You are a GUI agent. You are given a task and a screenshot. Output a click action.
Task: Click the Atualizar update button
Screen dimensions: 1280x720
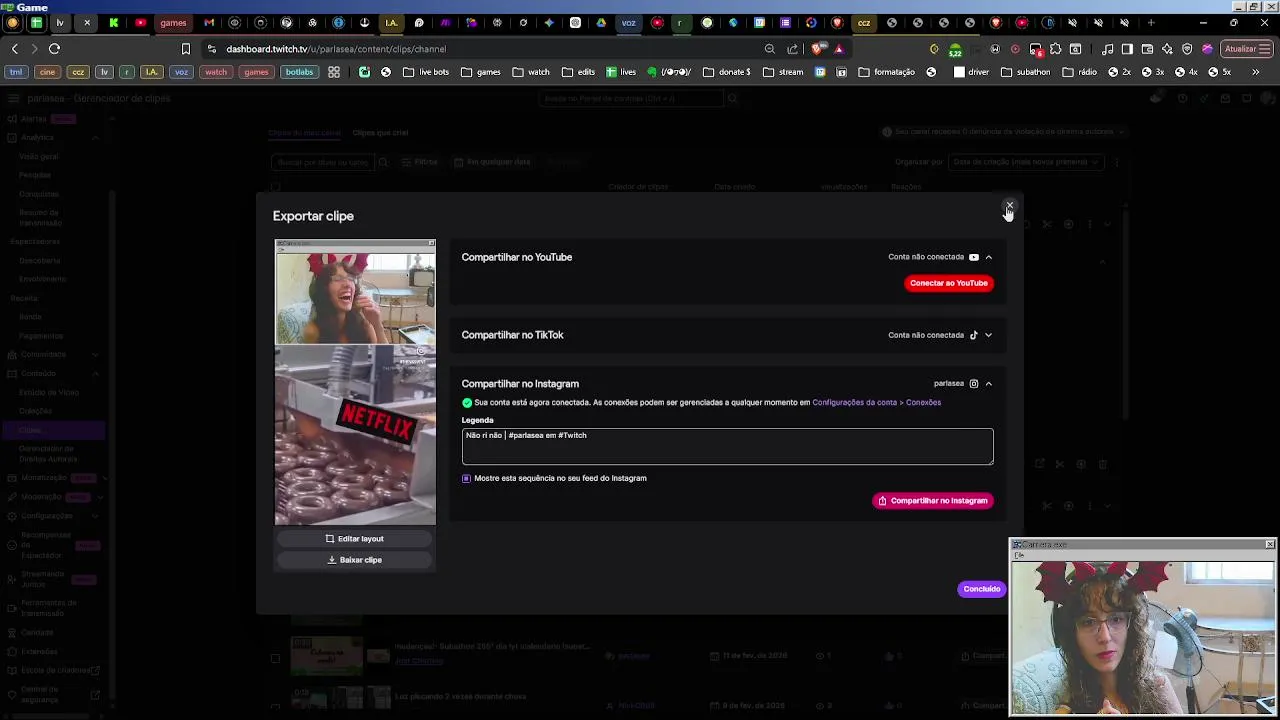point(1246,48)
